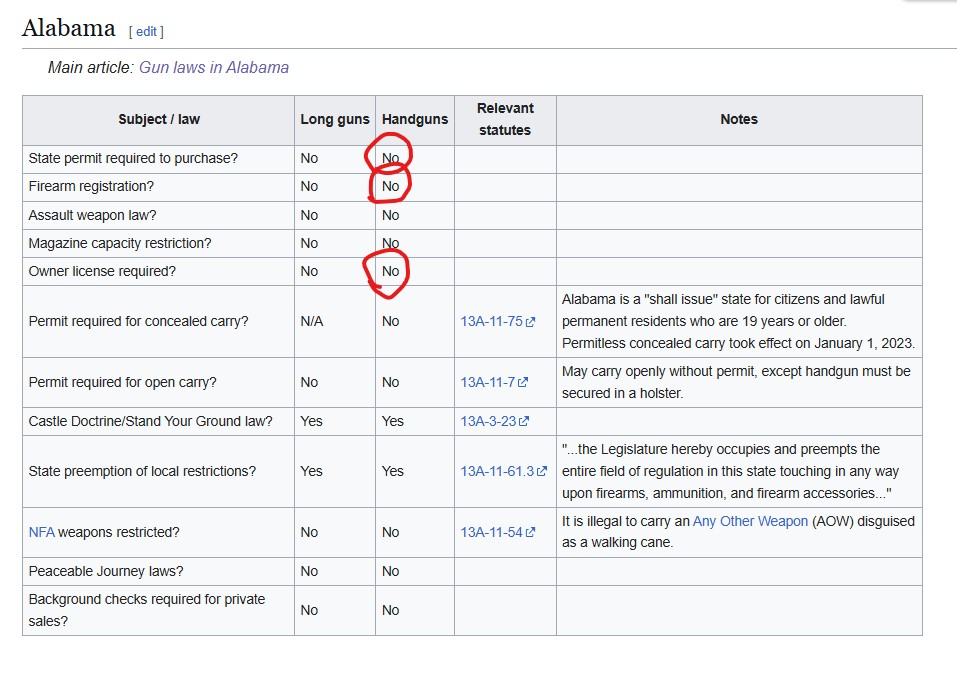Open statute link 13A-11-7
The width and height of the screenshot is (957, 699).
click(x=488, y=382)
